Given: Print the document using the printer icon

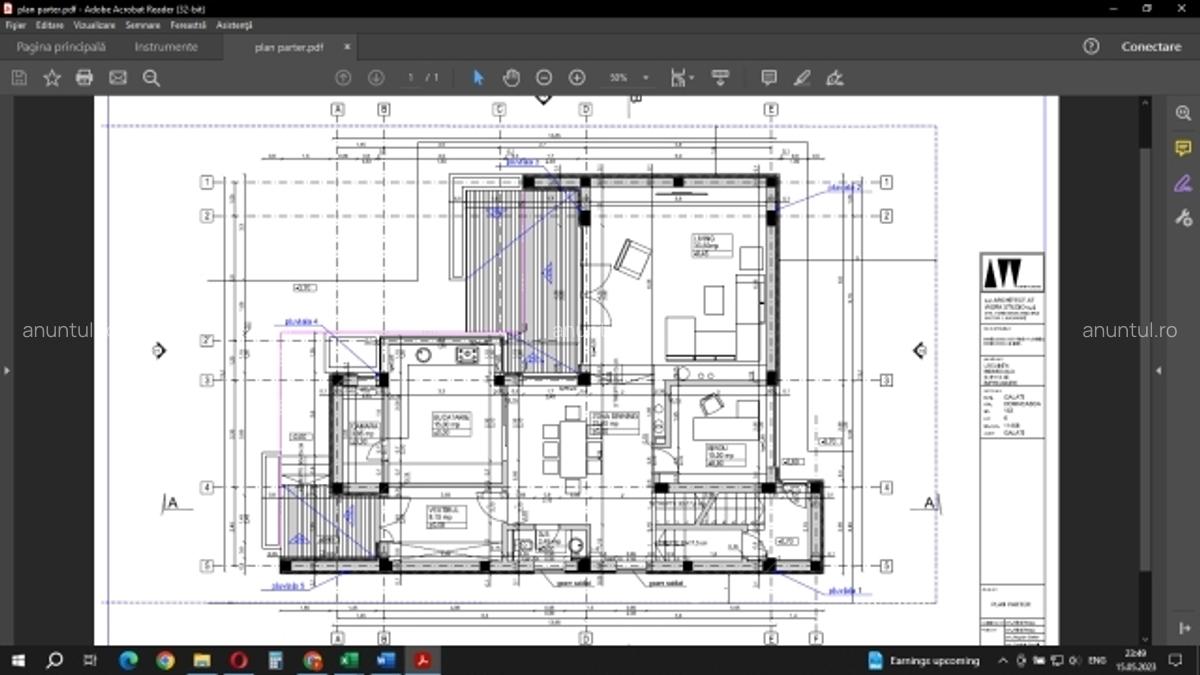Looking at the screenshot, I should [84, 77].
